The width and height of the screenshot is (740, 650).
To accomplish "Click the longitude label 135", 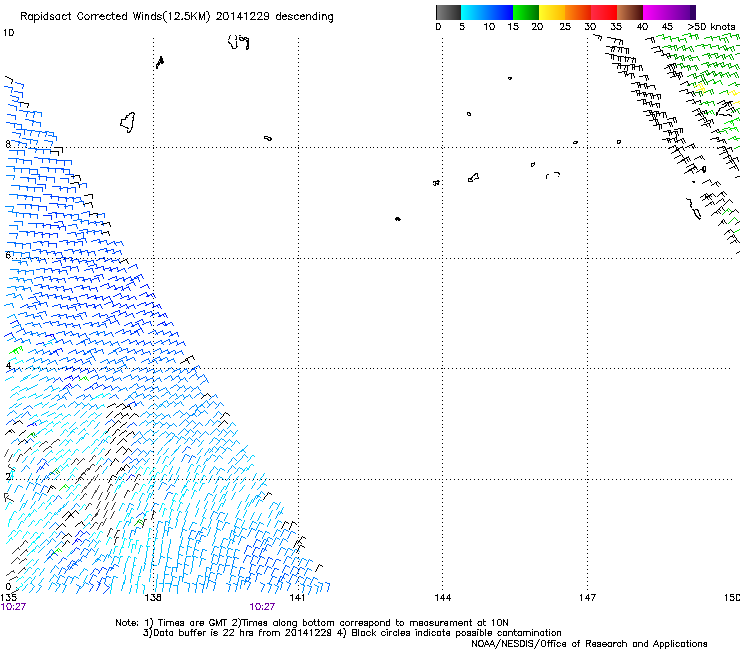I will click(x=8, y=598).
